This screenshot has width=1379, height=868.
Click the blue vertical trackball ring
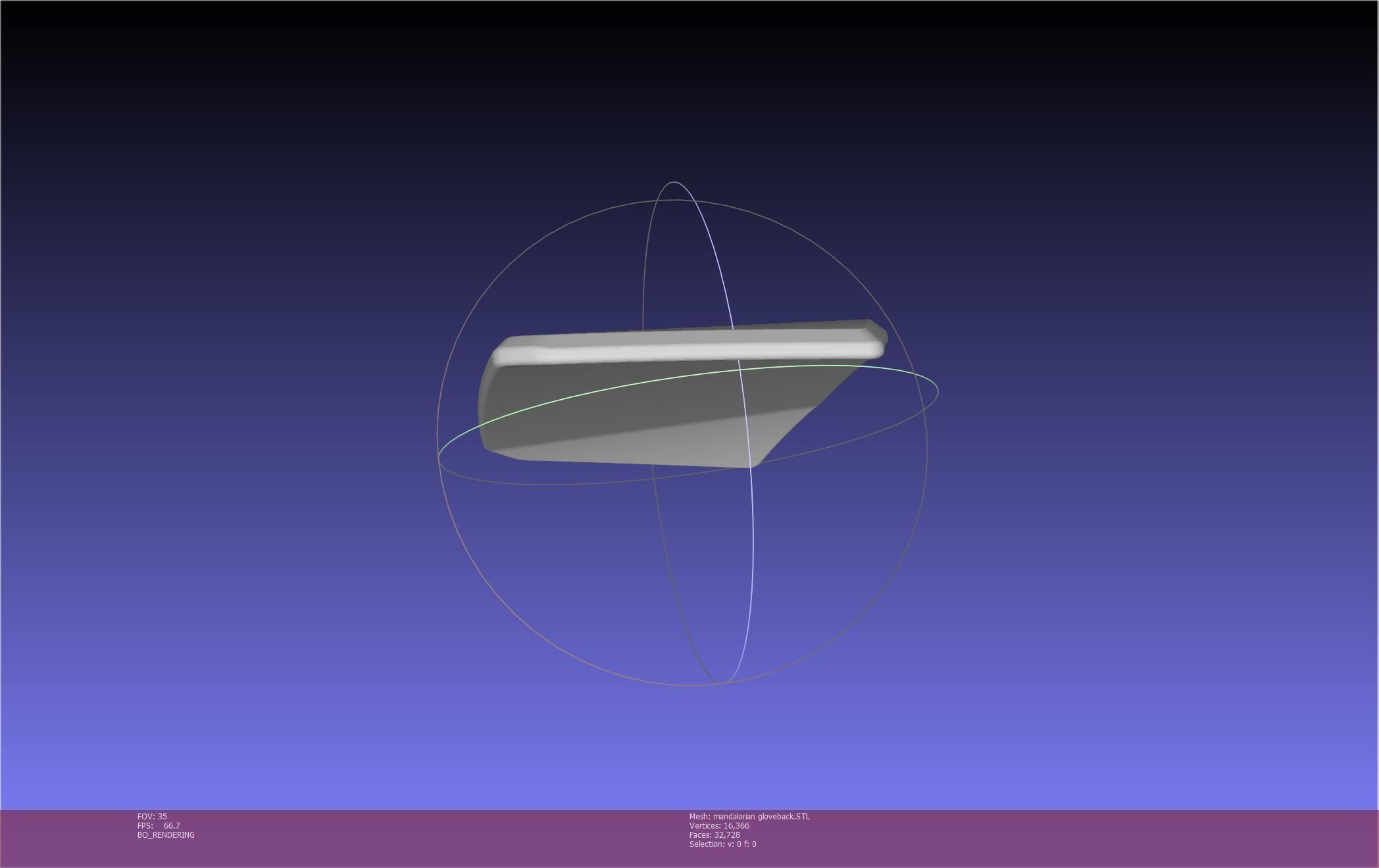click(752, 526)
